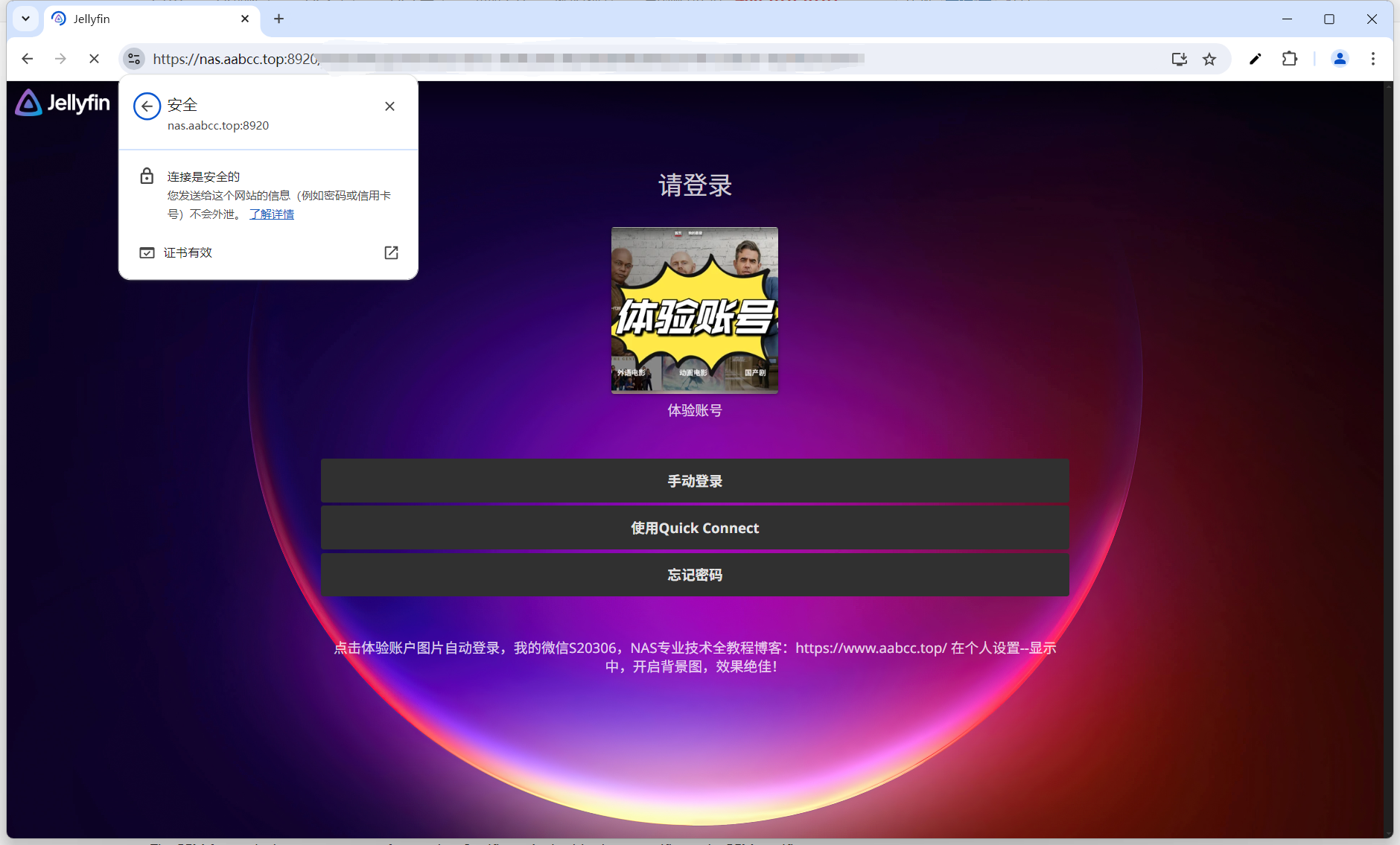Install app icon in address bar
The height and width of the screenshot is (845, 1400).
coord(1179,59)
